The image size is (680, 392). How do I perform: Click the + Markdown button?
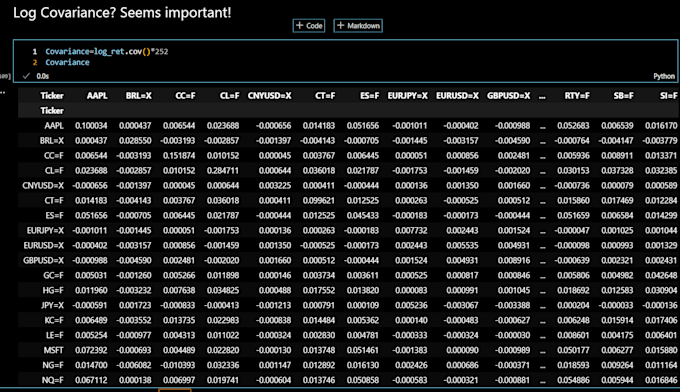click(x=358, y=26)
